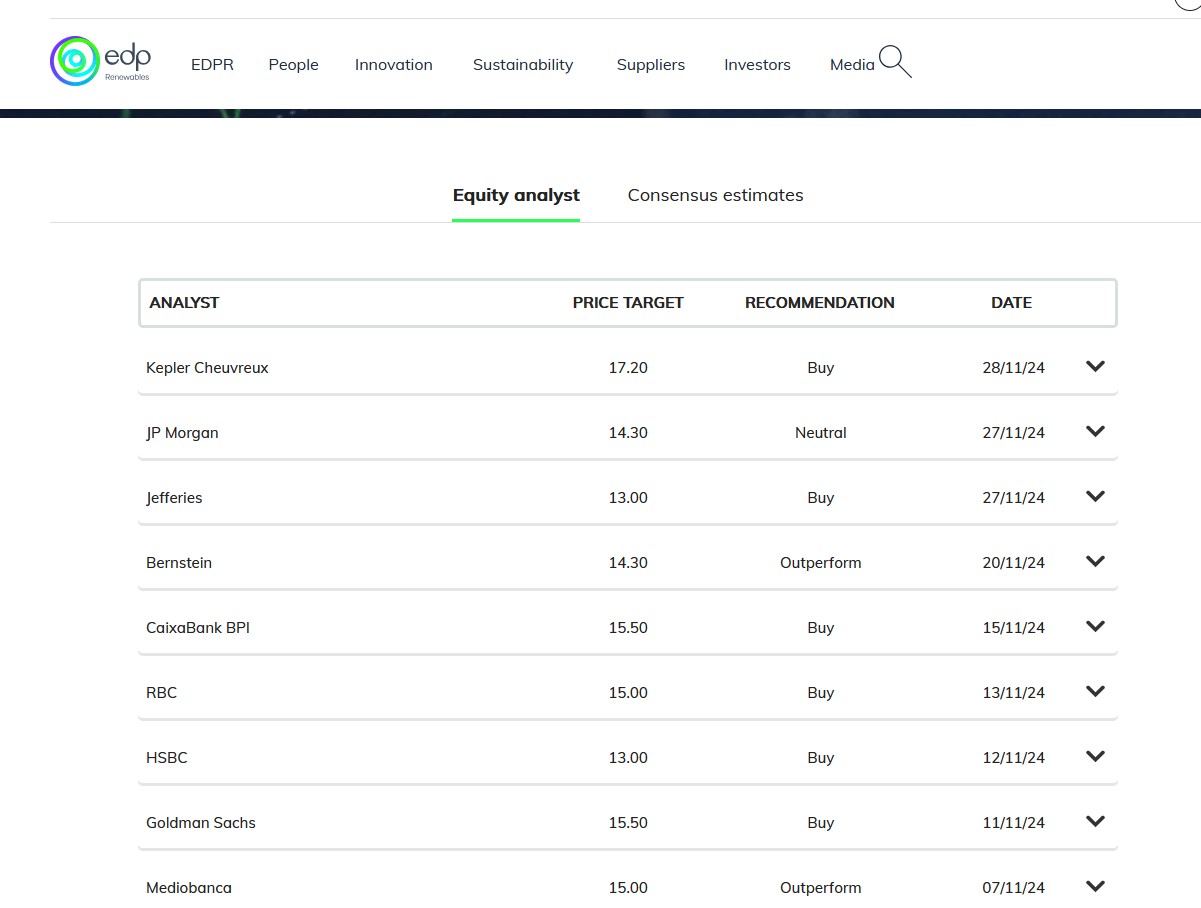This screenshot has height=908, width=1201.
Task: Click the EDP Renewables logo
Action: tap(100, 61)
